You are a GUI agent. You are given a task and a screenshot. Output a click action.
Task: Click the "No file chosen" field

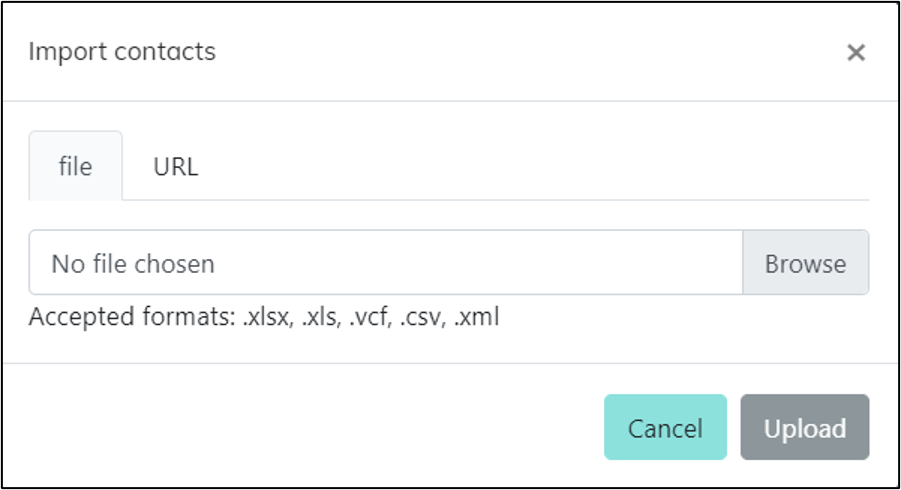click(385, 264)
